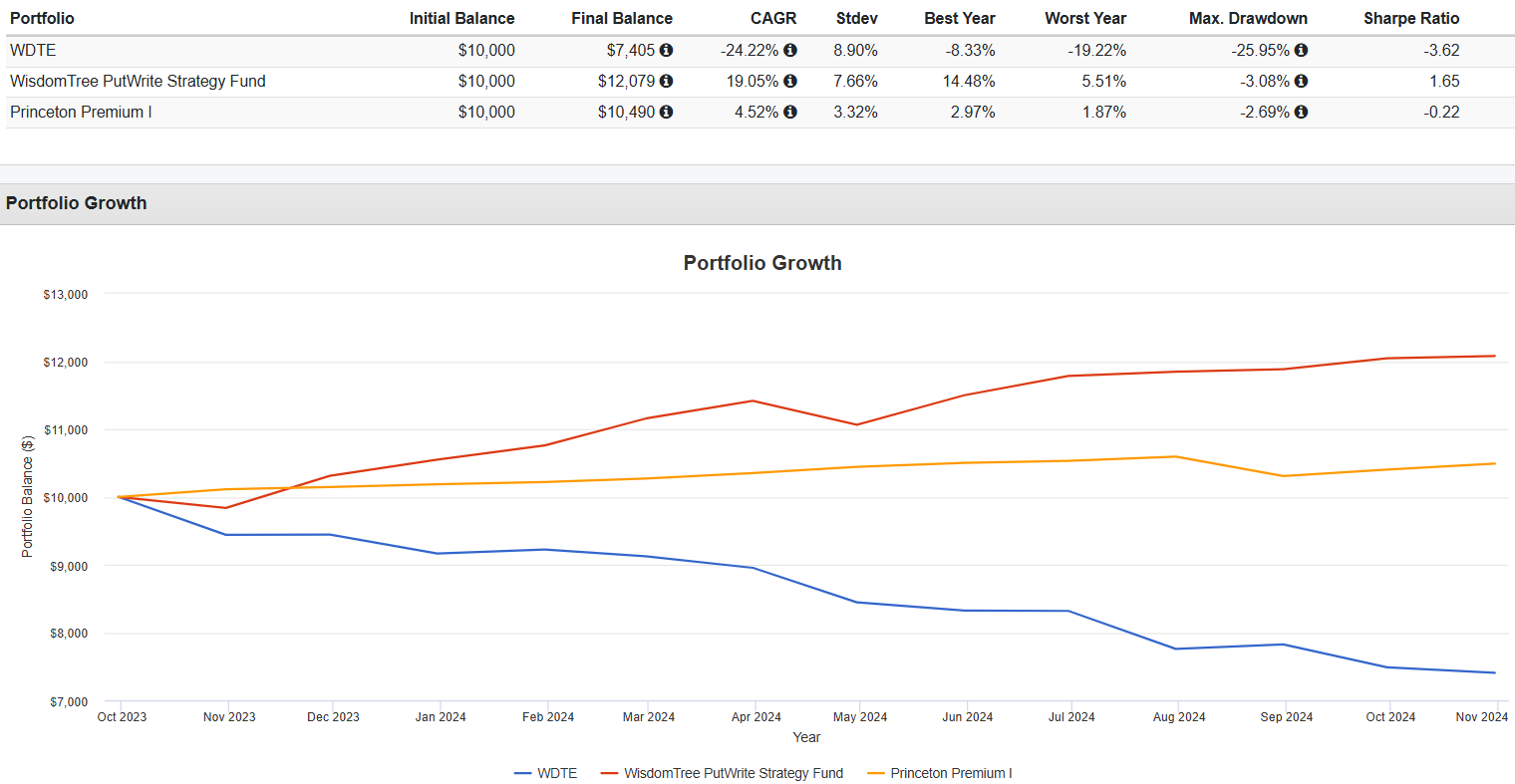The height and width of the screenshot is (784, 1515).
Task: Open info icon next to CAGR 4.52%
Action: point(790,112)
